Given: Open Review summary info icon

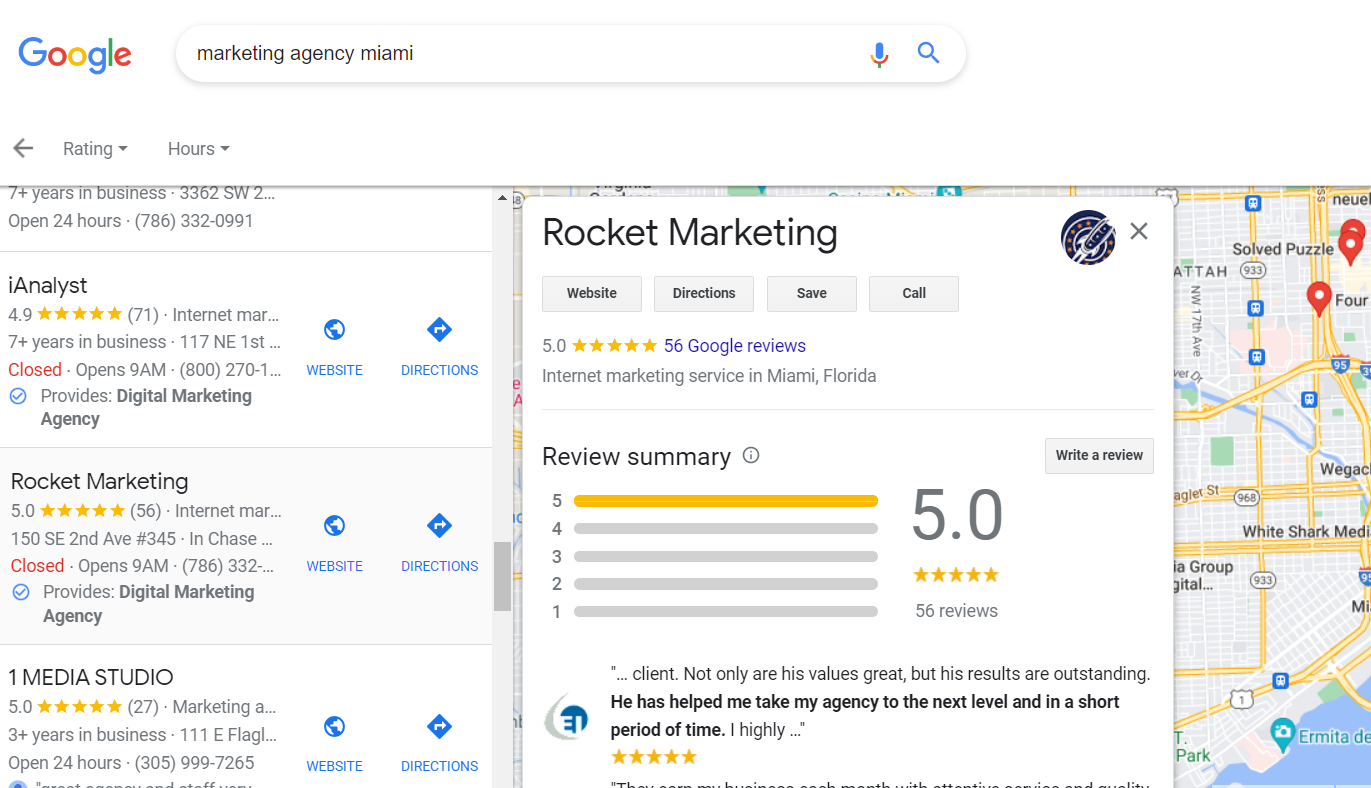Looking at the screenshot, I should point(751,456).
